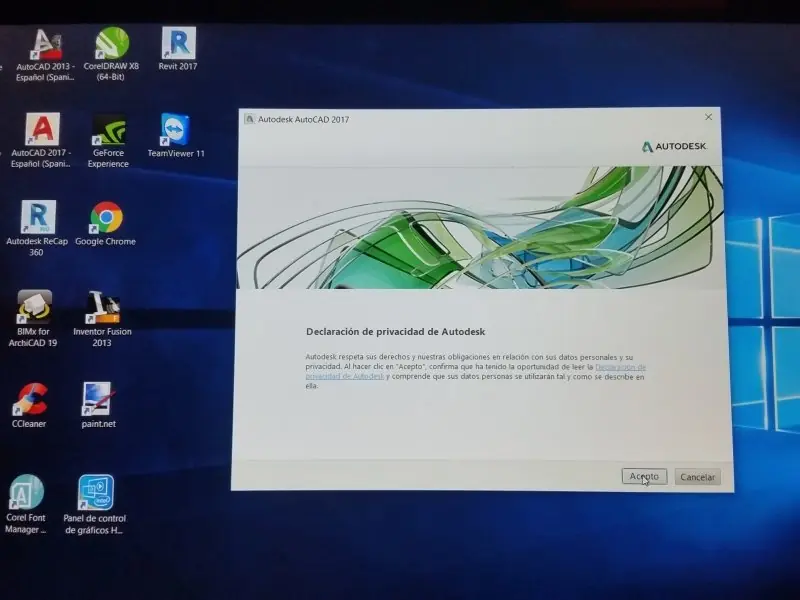Launch the CCleaner desktop icon
The width and height of the screenshot is (800, 600).
coord(29,406)
